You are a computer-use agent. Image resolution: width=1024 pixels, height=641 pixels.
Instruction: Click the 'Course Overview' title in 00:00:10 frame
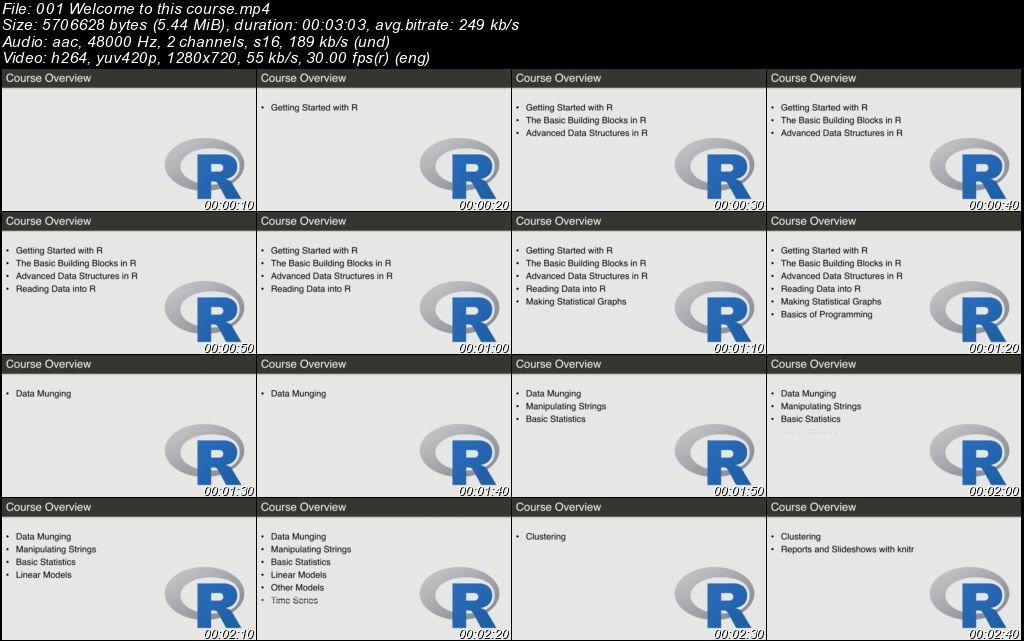48,78
